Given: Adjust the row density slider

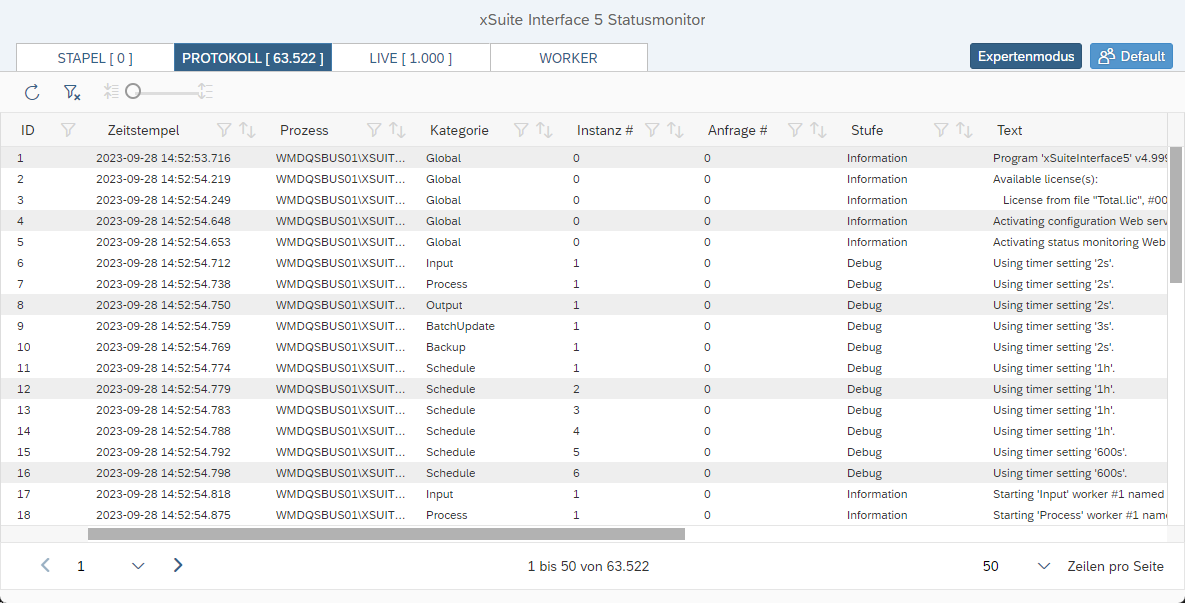Looking at the screenshot, I should point(133,91).
